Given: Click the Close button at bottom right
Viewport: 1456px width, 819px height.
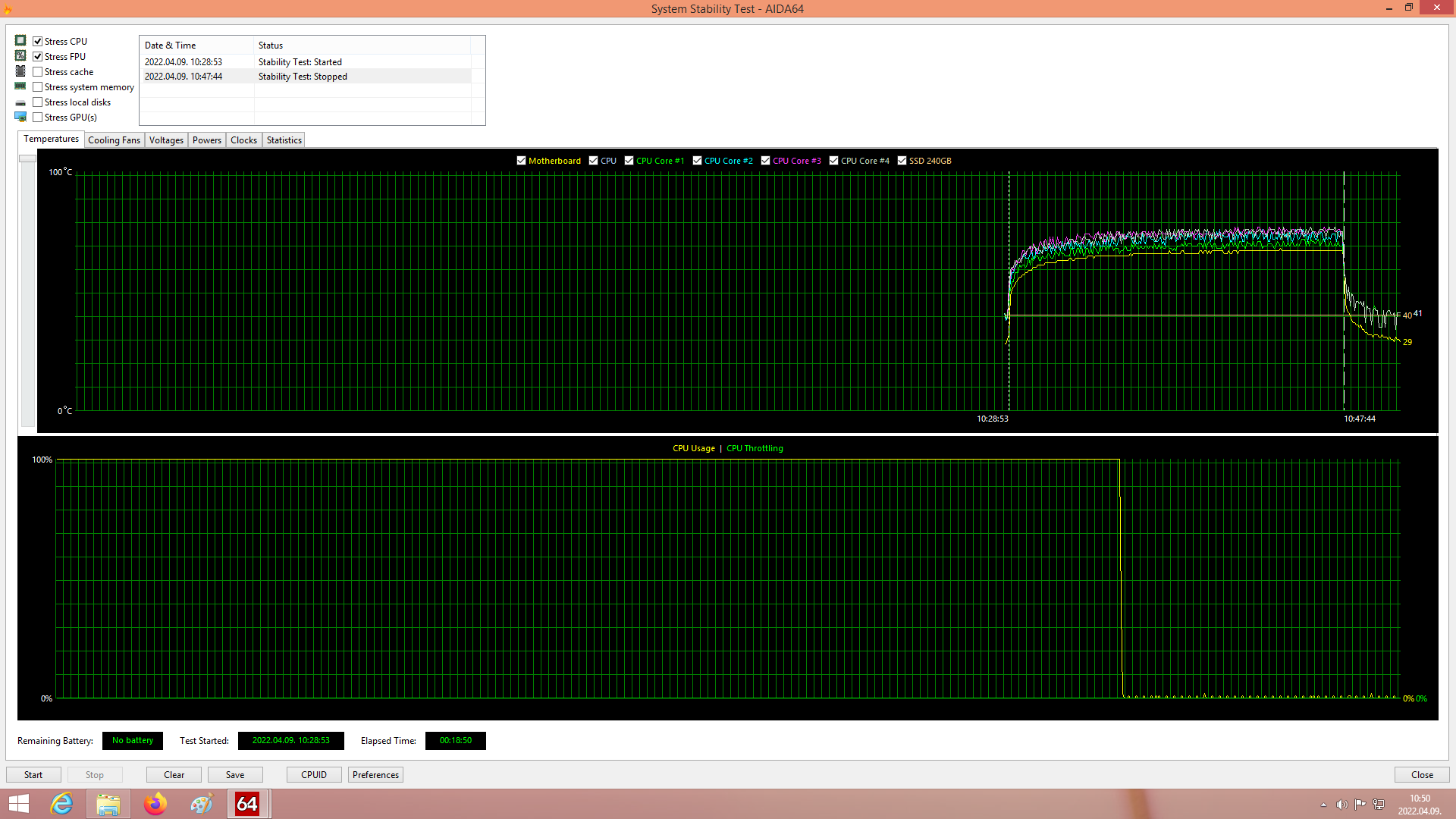Looking at the screenshot, I should [x=1422, y=775].
